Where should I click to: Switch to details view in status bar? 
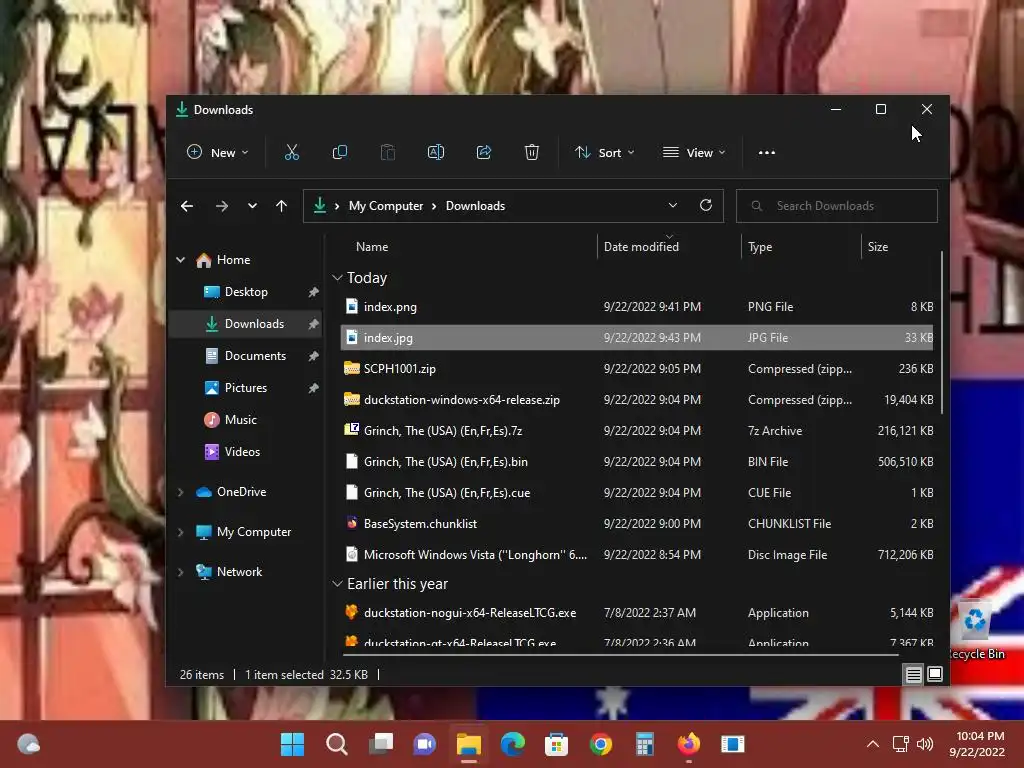(x=914, y=674)
